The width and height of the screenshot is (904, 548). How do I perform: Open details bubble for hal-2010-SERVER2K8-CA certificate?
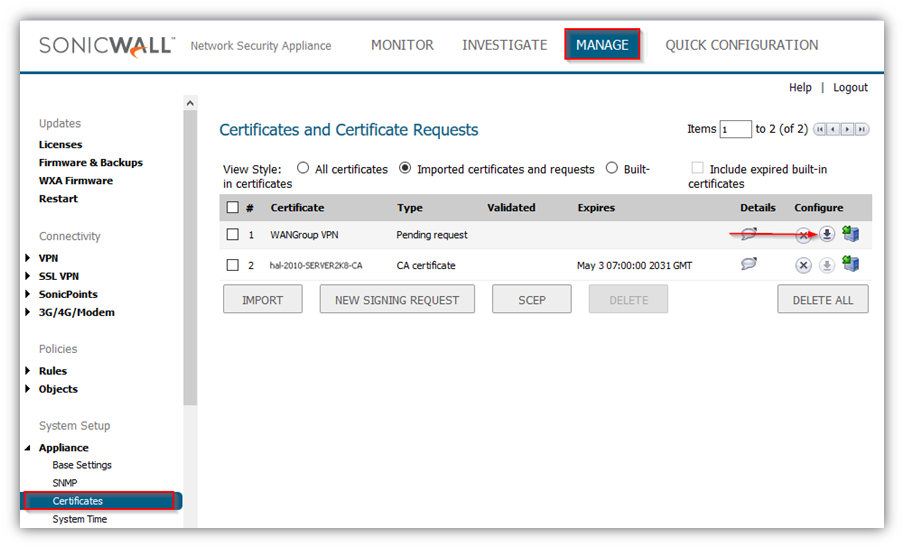(749, 265)
